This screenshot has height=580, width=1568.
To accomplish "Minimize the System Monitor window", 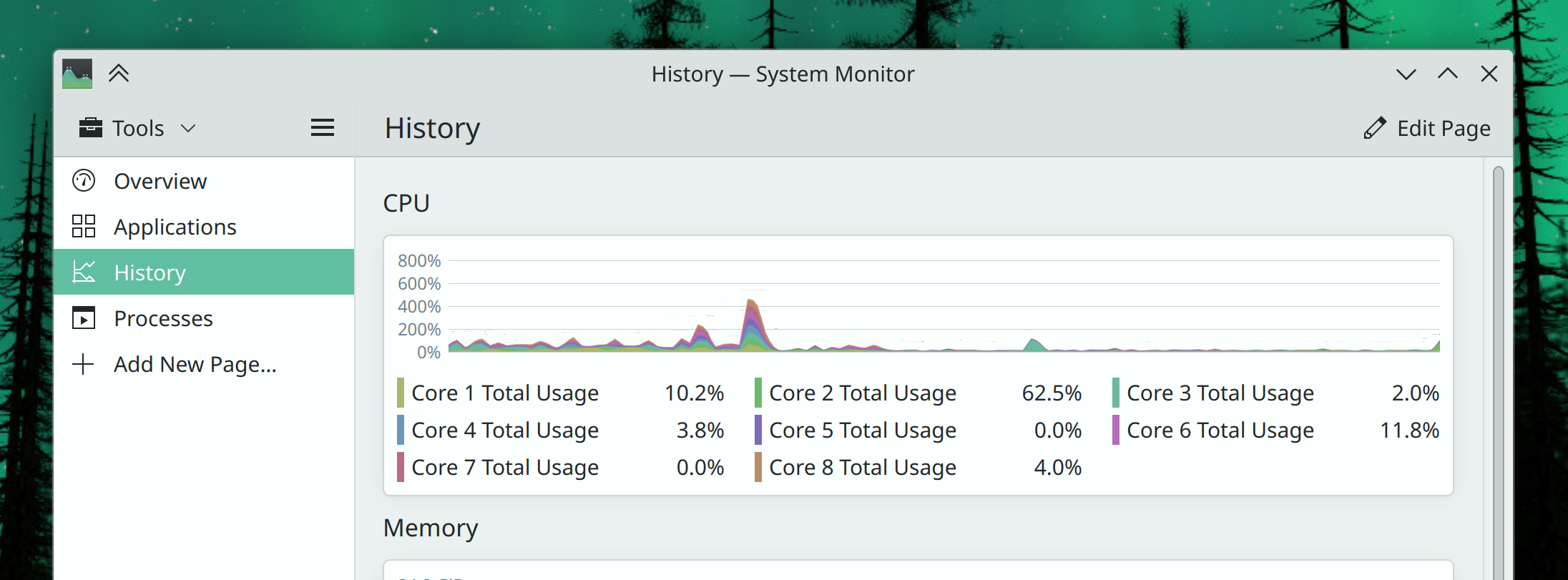I will click(1406, 74).
